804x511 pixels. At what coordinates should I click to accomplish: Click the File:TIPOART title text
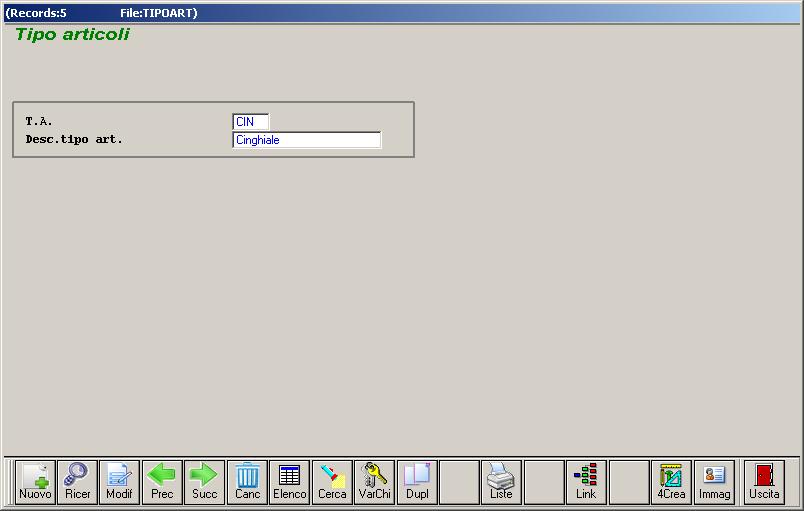tap(158, 13)
